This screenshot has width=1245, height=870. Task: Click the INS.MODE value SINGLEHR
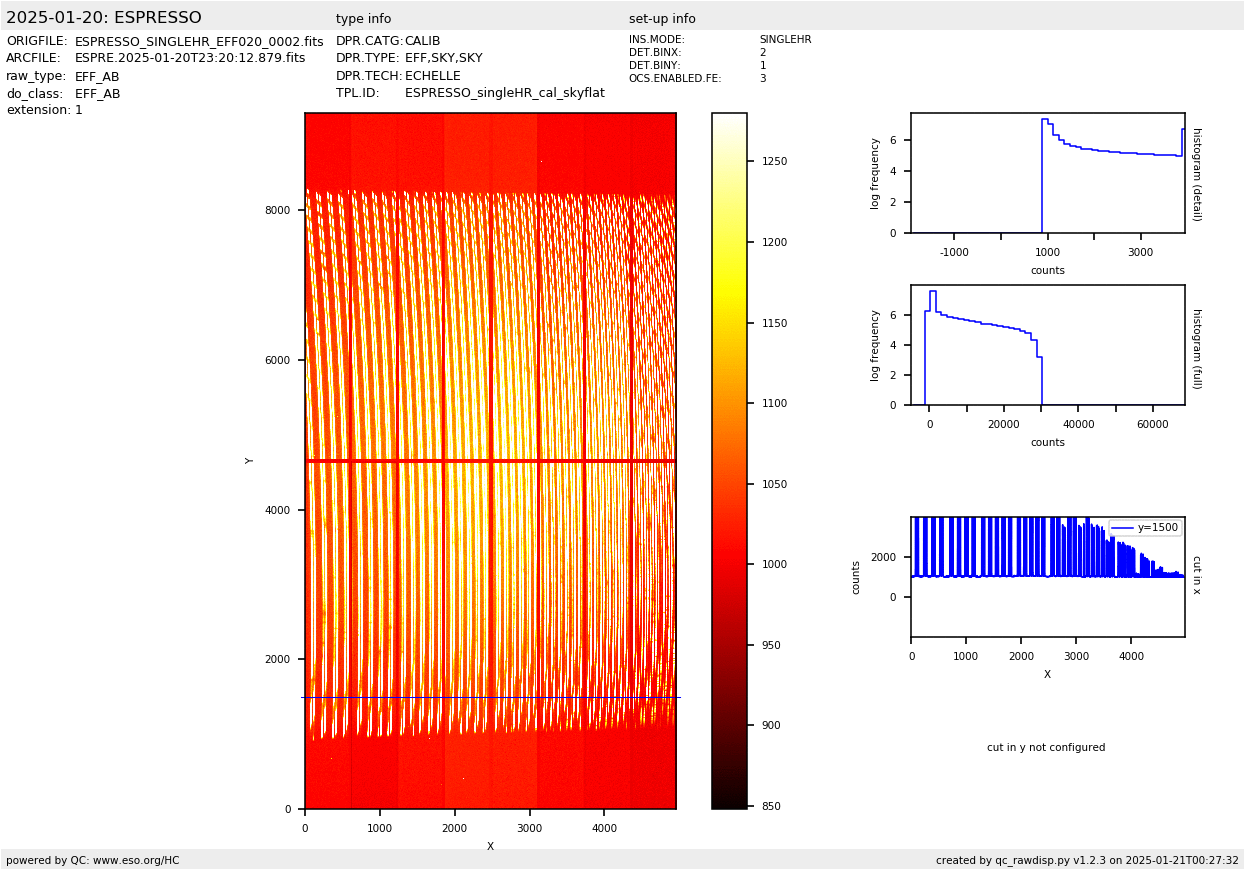(x=785, y=40)
